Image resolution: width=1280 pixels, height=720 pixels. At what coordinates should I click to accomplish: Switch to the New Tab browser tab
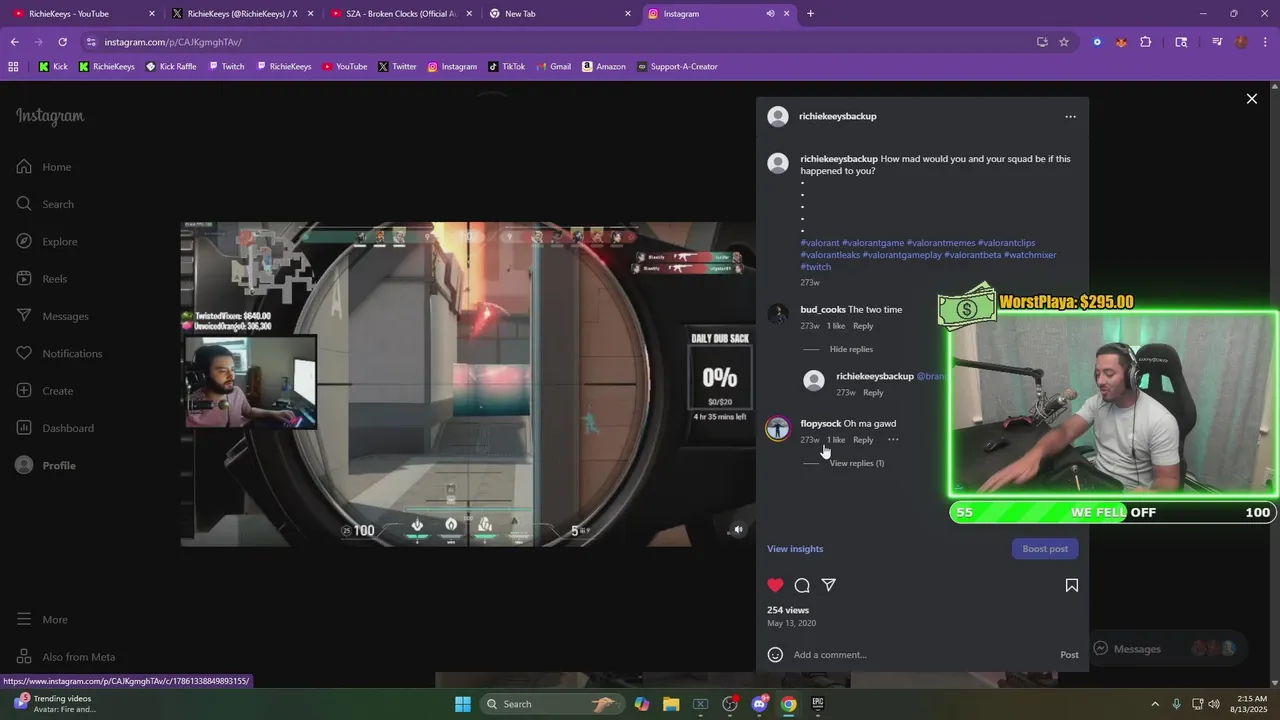tap(559, 14)
